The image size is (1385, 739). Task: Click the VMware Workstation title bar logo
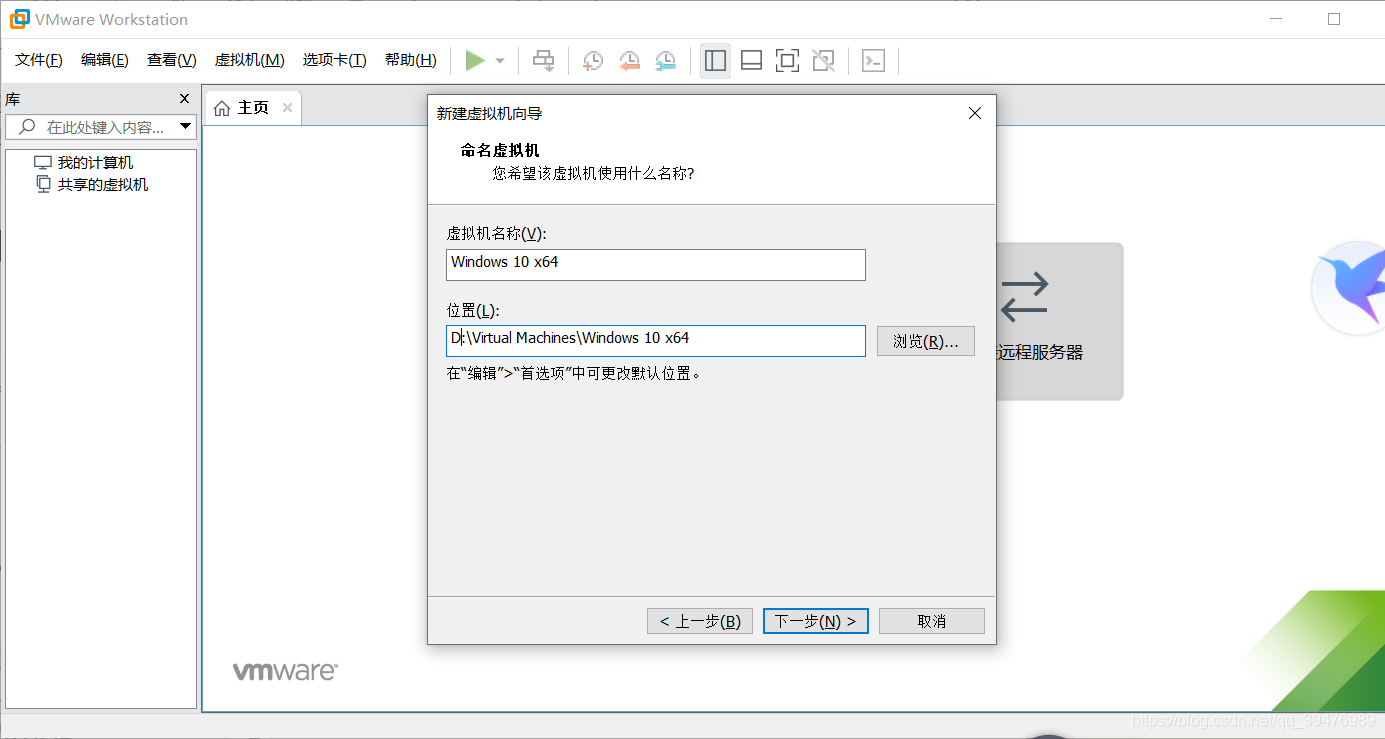coord(19,19)
